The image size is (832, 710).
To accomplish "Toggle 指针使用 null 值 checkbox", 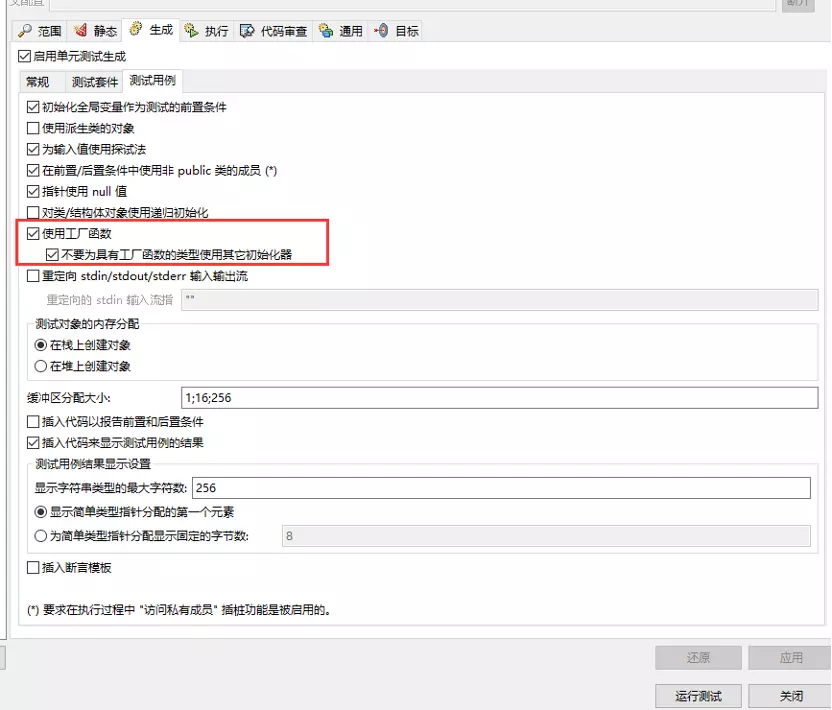I will (x=34, y=191).
